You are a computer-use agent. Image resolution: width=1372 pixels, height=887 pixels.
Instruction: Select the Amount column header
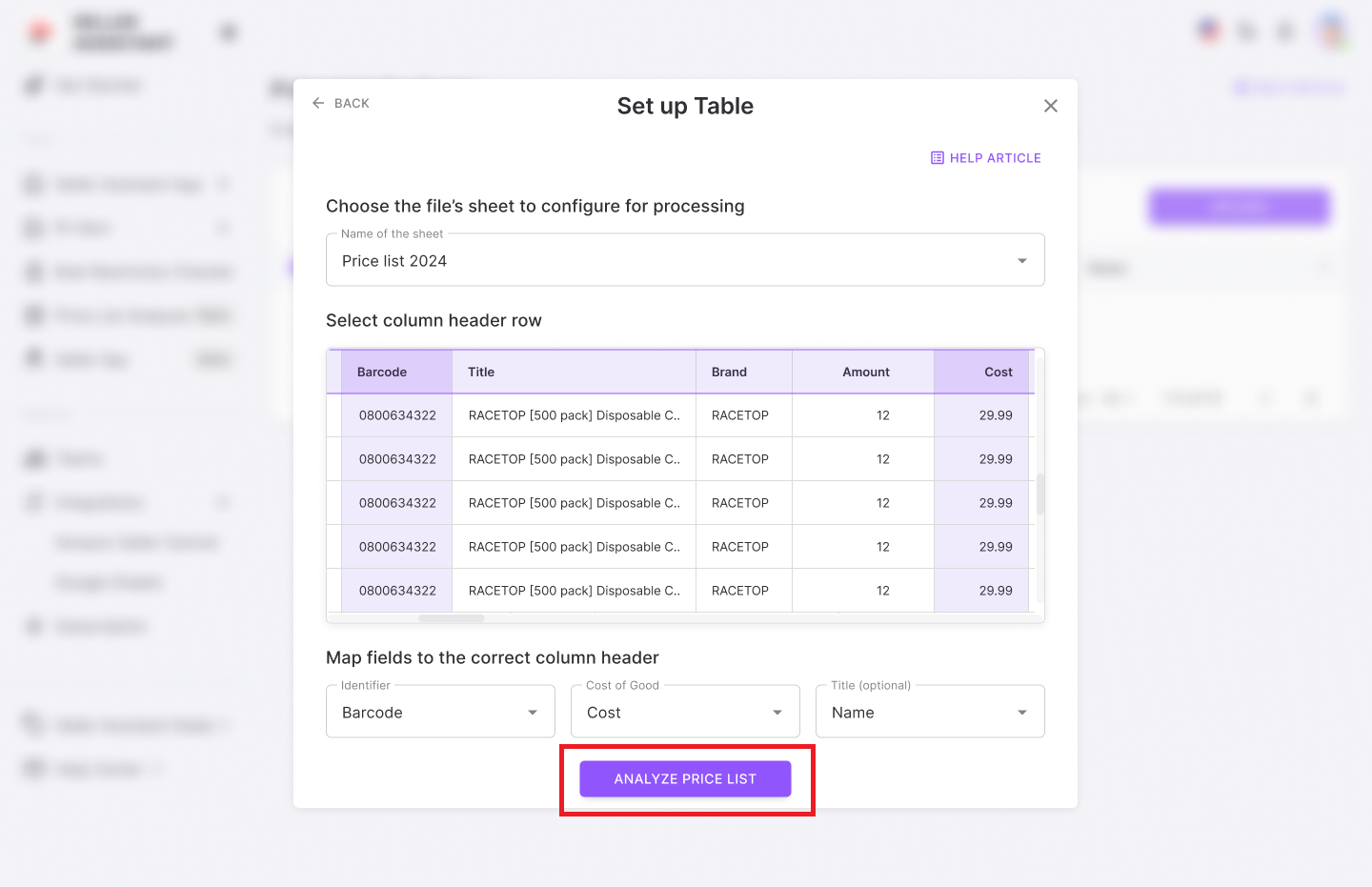pyautogui.click(x=865, y=372)
